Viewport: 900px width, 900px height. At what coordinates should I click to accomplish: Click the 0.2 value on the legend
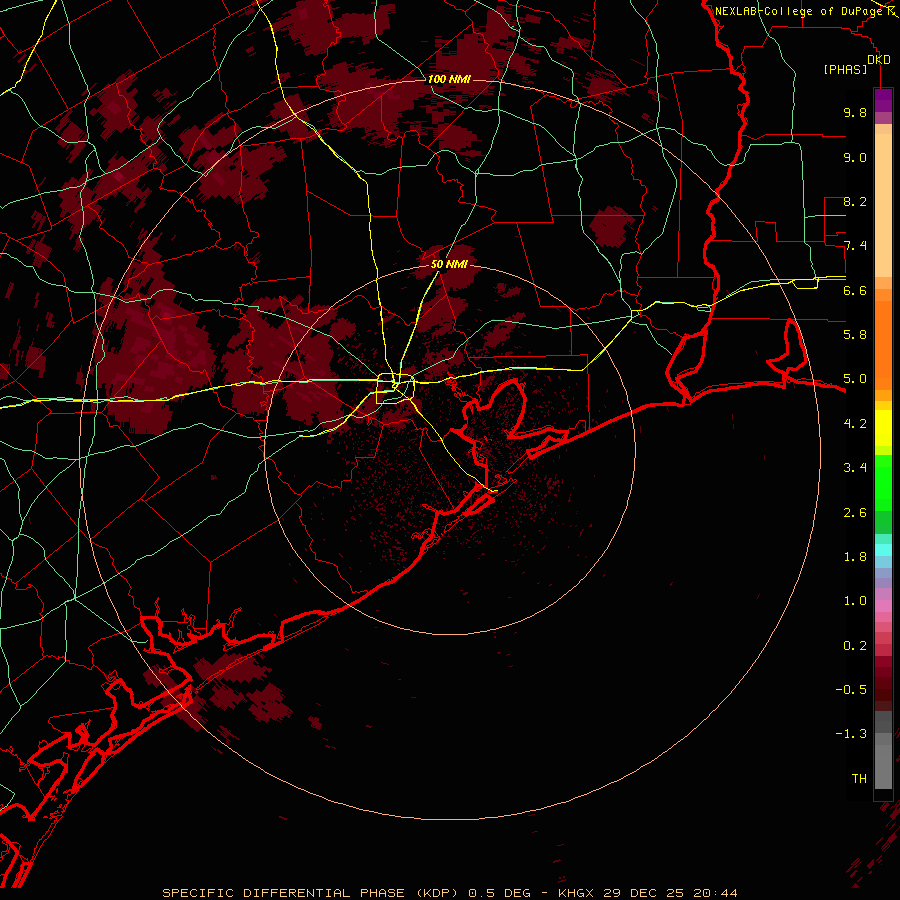point(855,646)
